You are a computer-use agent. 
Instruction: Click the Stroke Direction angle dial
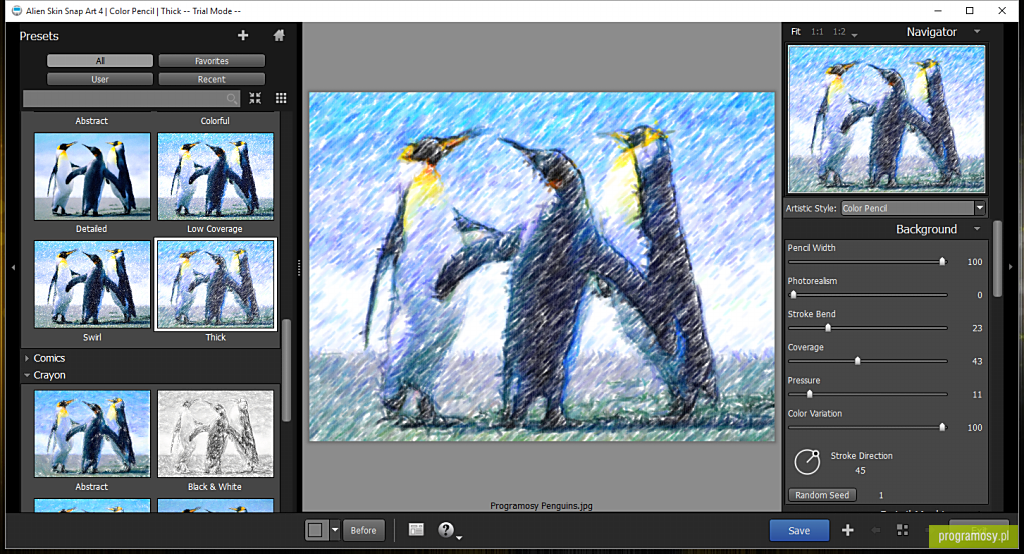click(x=807, y=462)
